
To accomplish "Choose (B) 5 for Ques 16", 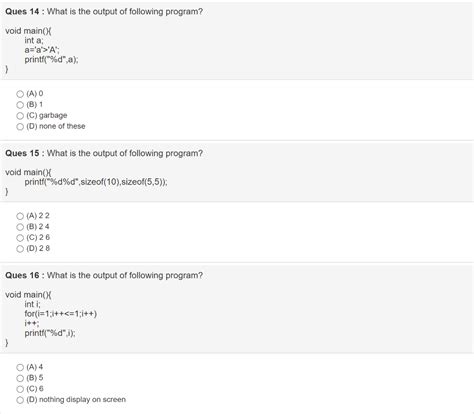I will click(x=20, y=378).
